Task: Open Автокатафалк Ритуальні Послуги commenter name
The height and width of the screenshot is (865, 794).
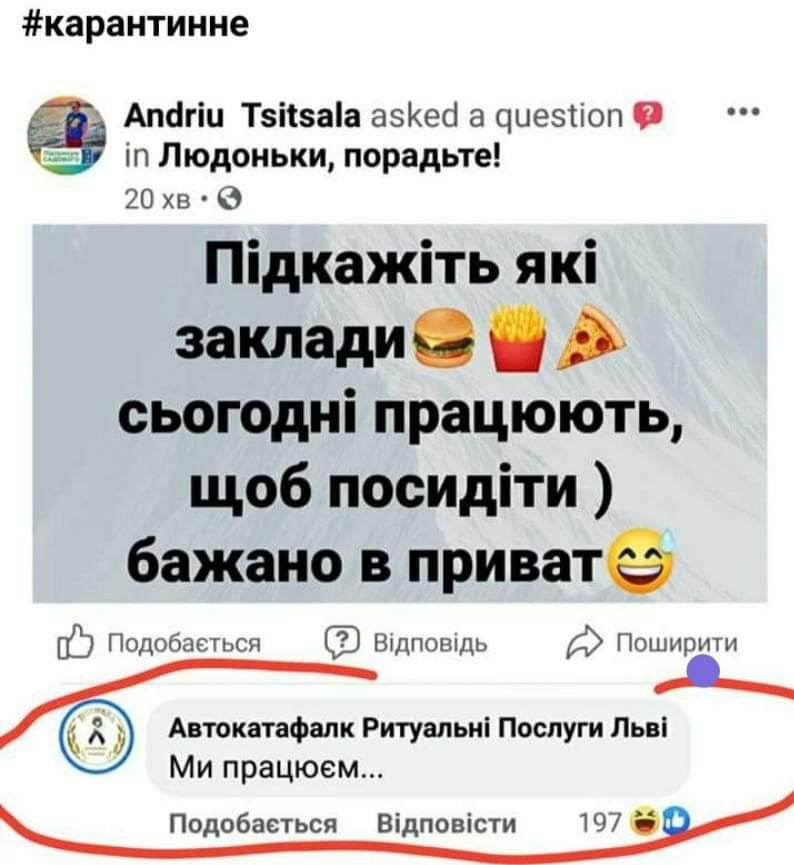Action: [418, 729]
